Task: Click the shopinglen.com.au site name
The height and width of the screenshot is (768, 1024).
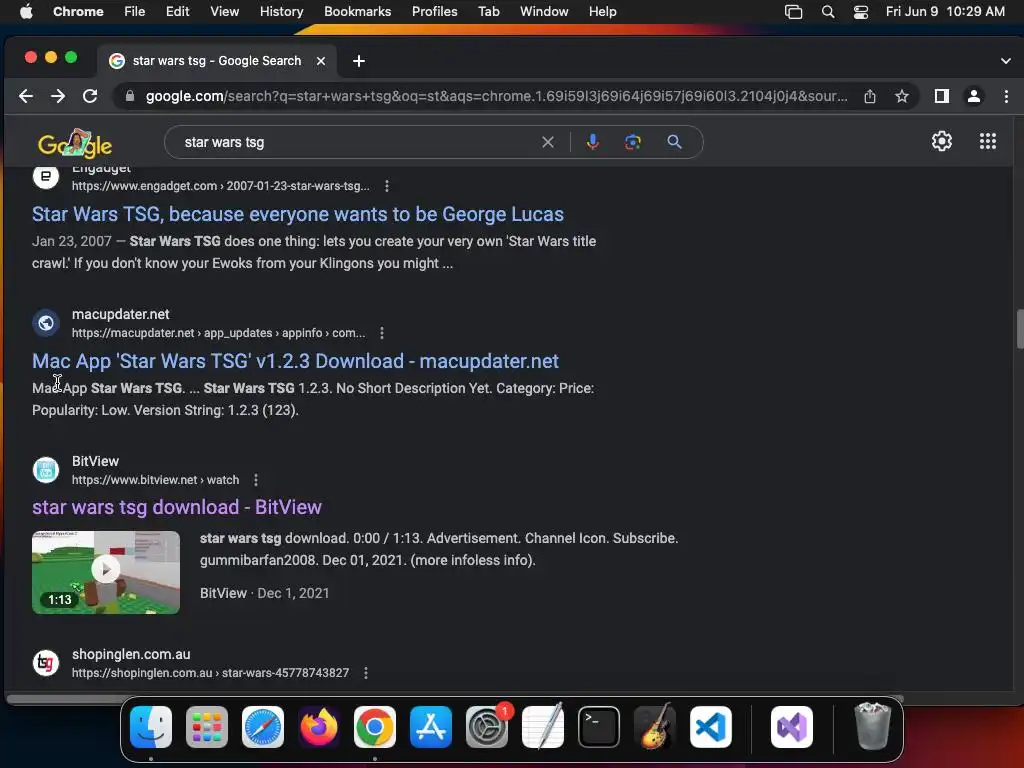Action: tap(131, 654)
